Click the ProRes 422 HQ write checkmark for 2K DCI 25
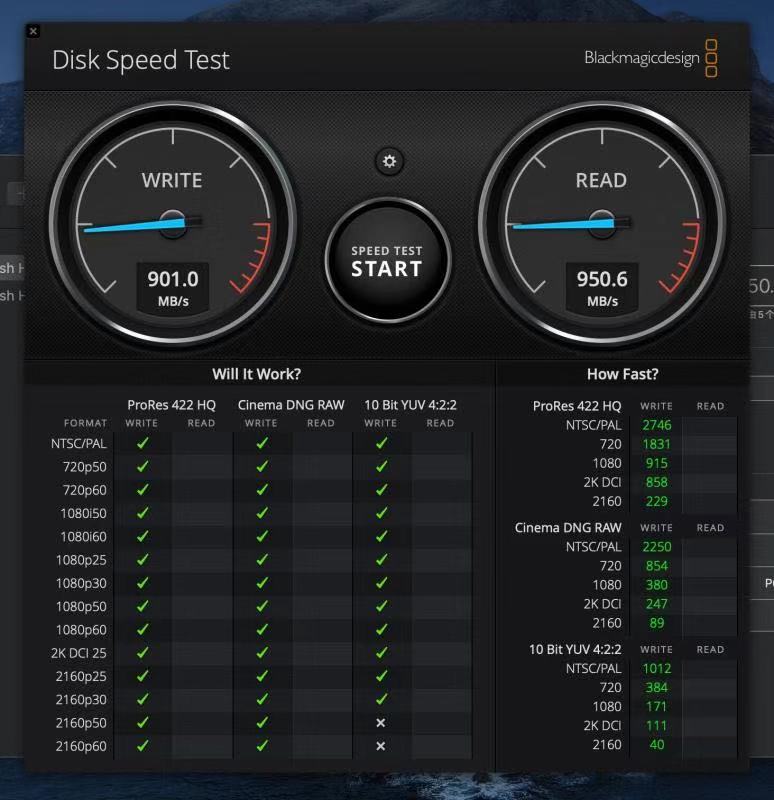 coord(143,653)
